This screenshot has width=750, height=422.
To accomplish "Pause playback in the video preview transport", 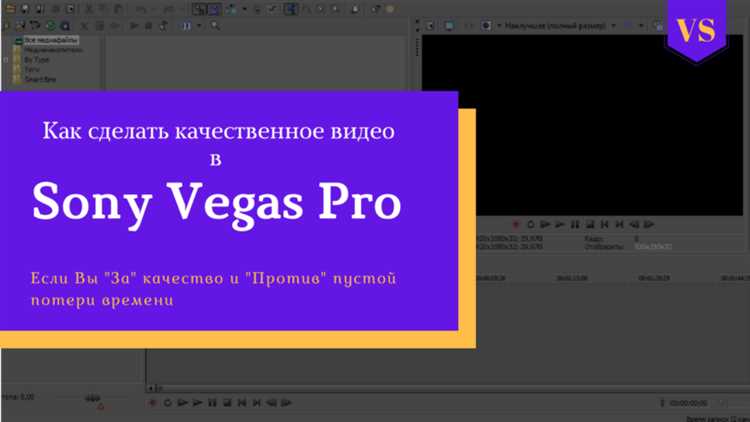I will click(575, 225).
